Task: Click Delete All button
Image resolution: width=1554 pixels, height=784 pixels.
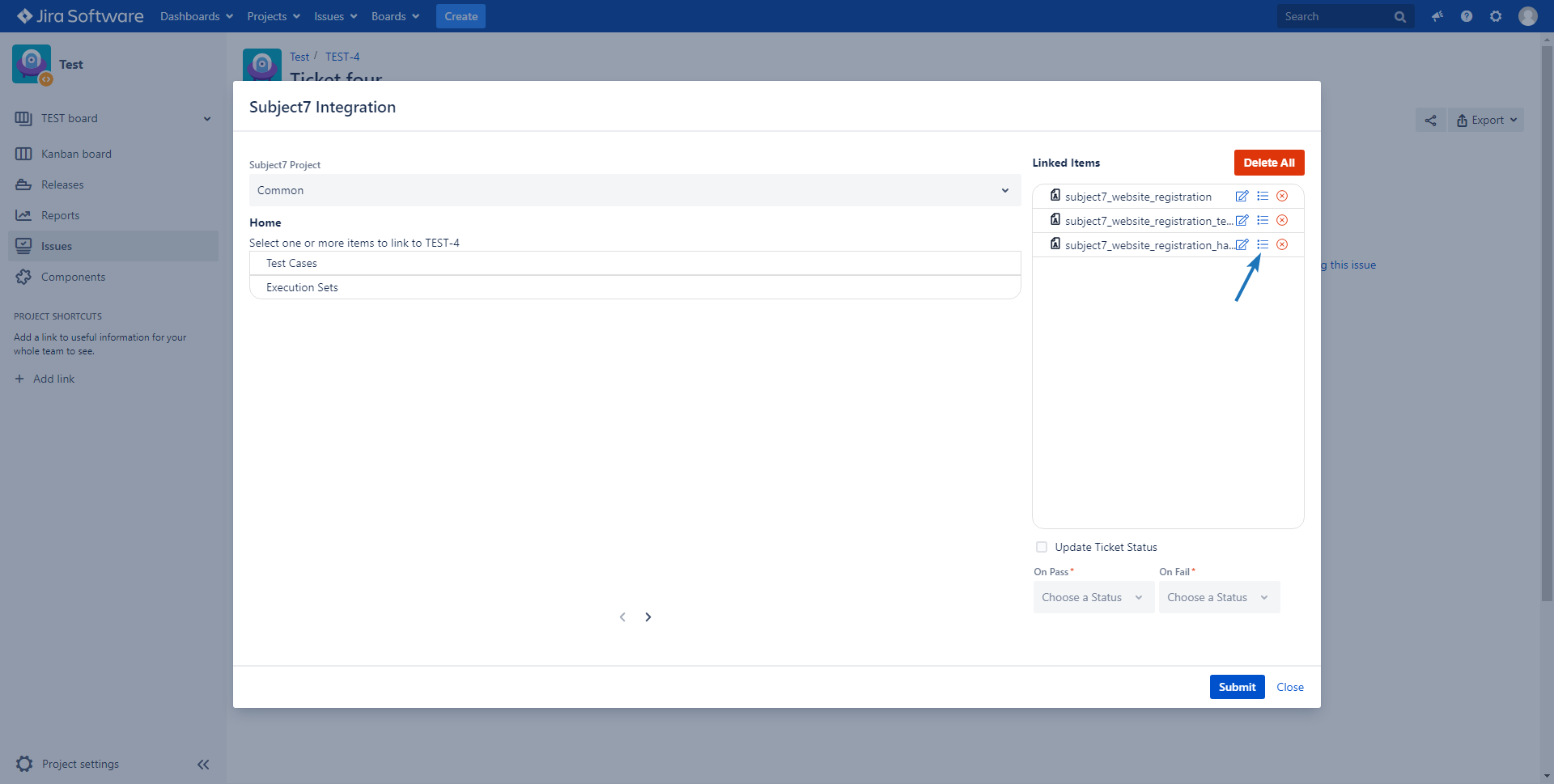Action: [x=1268, y=163]
